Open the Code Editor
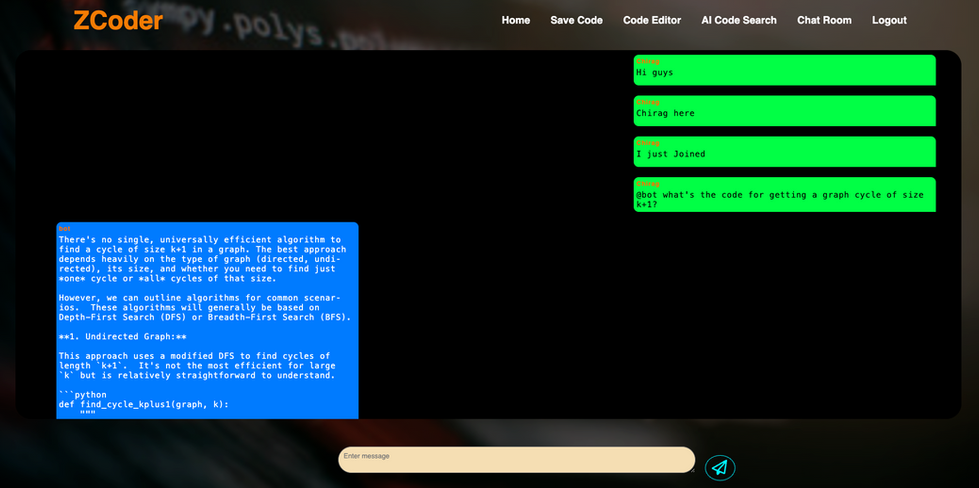Screen dimensions: 979x488 [652, 20]
